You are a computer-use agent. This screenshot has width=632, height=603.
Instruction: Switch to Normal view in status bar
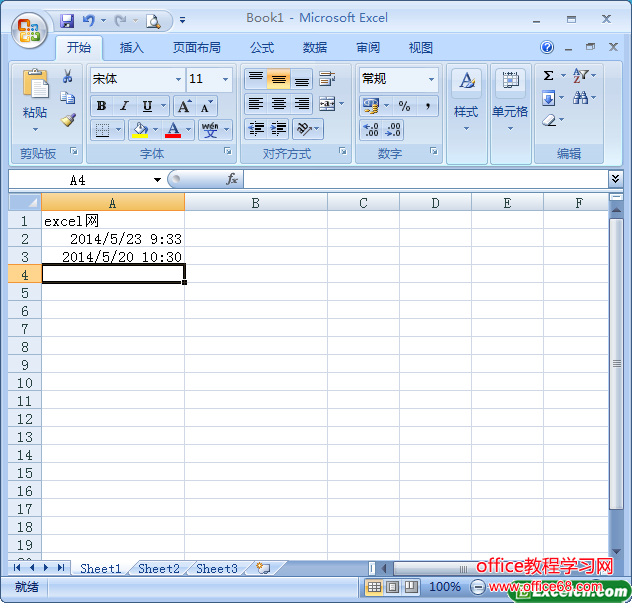[374, 587]
